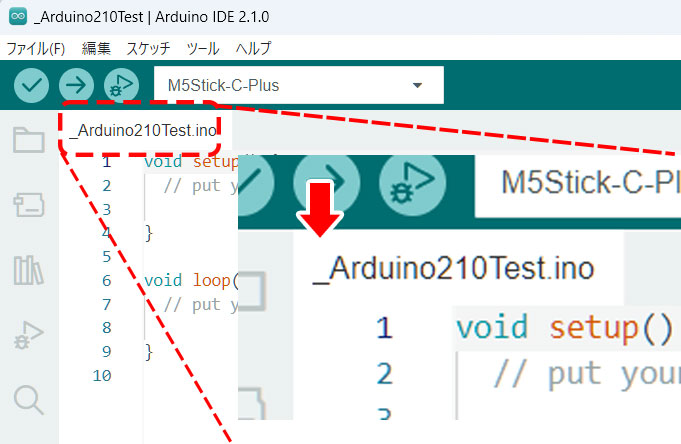
Task: Click the Debug button in the enlarged inset
Action: 413,182
